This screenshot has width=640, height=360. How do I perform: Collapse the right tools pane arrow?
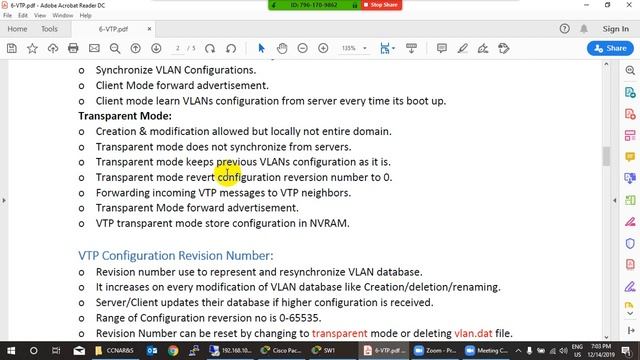[615, 200]
